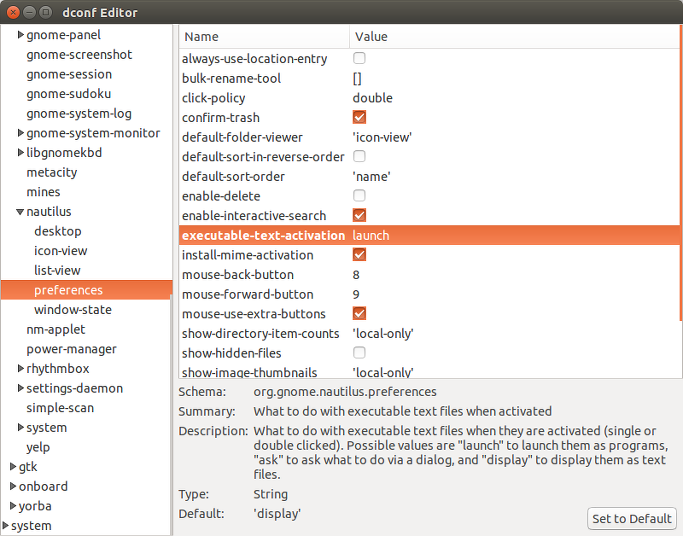Viewport: 683px width, 536px height.
Task: Expand the yorba node arrow
Action: [x=13, y=506]
